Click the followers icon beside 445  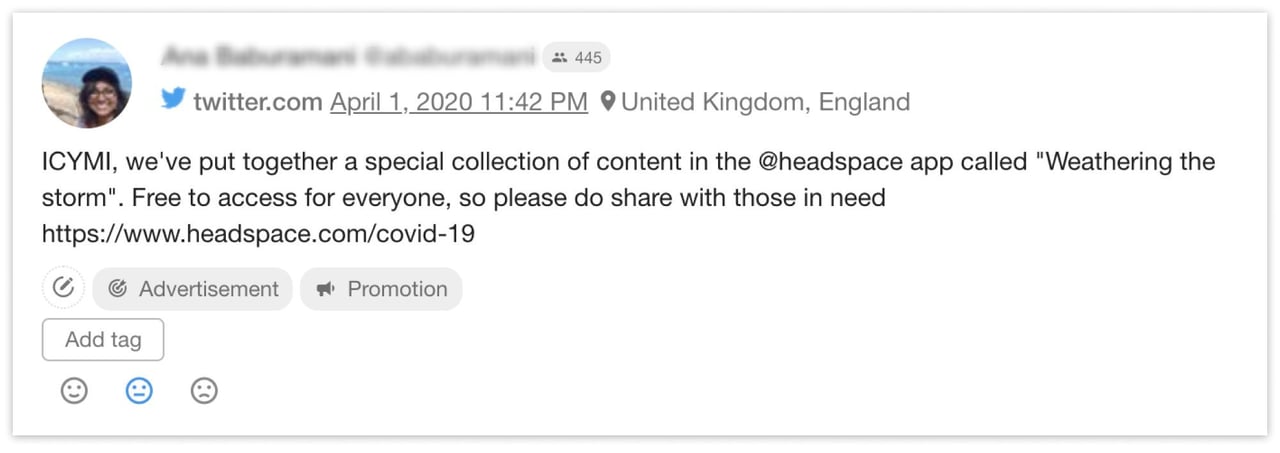pyautogui.click(x=560, y=58)
